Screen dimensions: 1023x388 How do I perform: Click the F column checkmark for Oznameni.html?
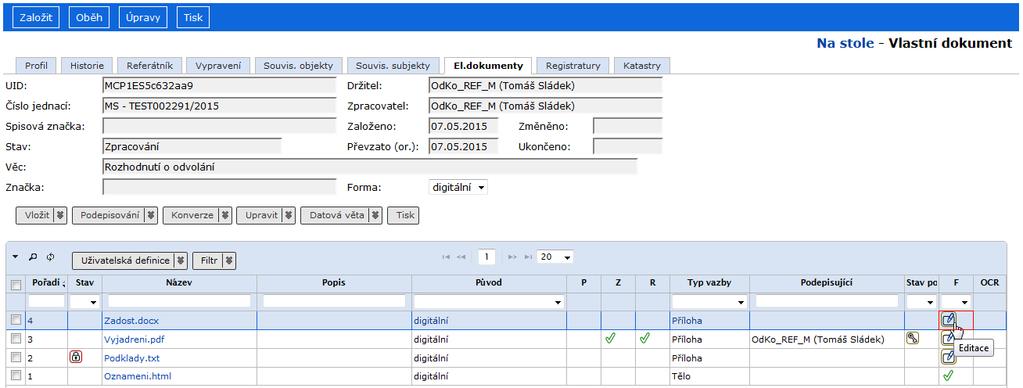[x=948, y=376]
